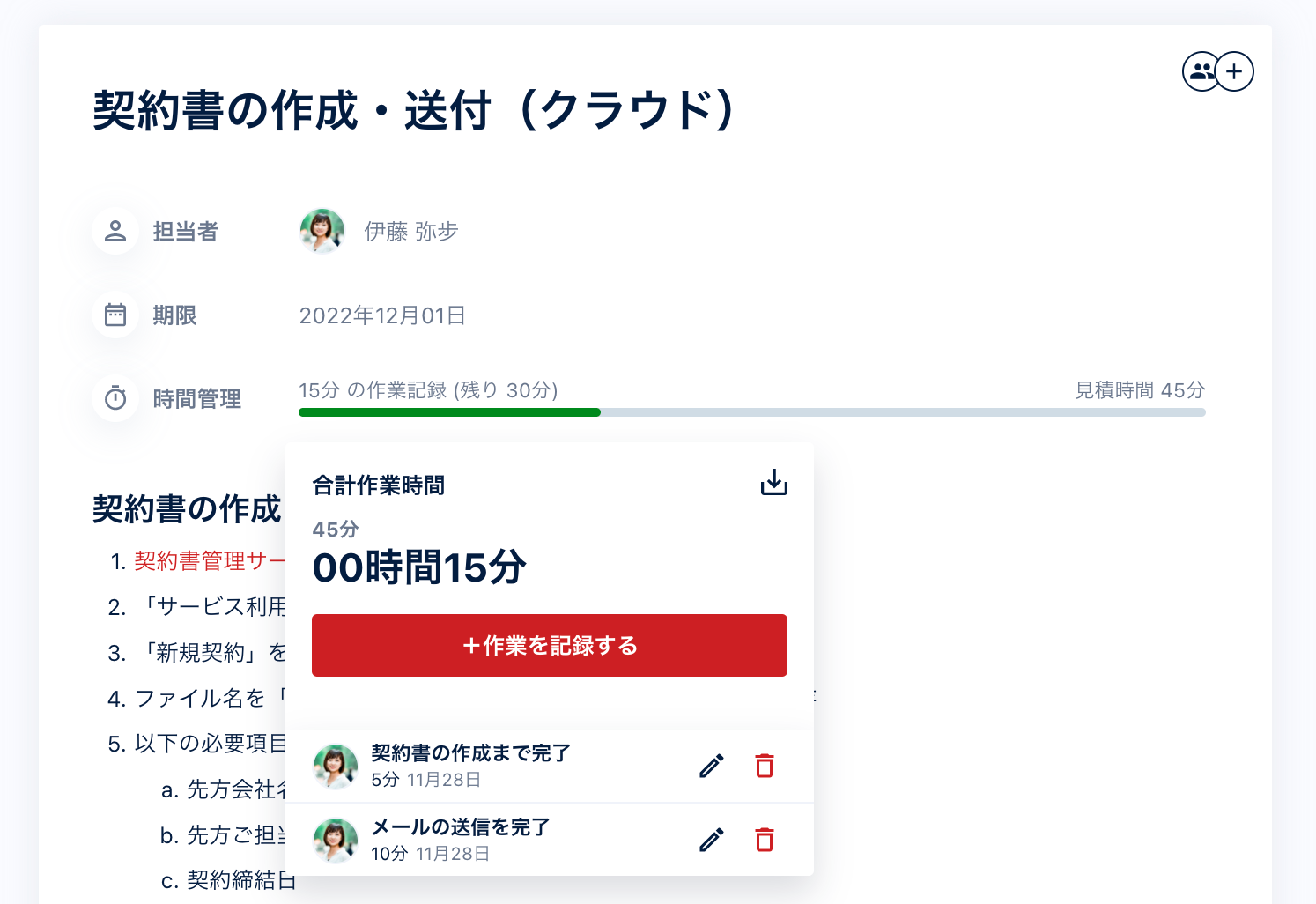Click the 期限 label
This screenshot has height=904, width=1316.
point(174,315)
